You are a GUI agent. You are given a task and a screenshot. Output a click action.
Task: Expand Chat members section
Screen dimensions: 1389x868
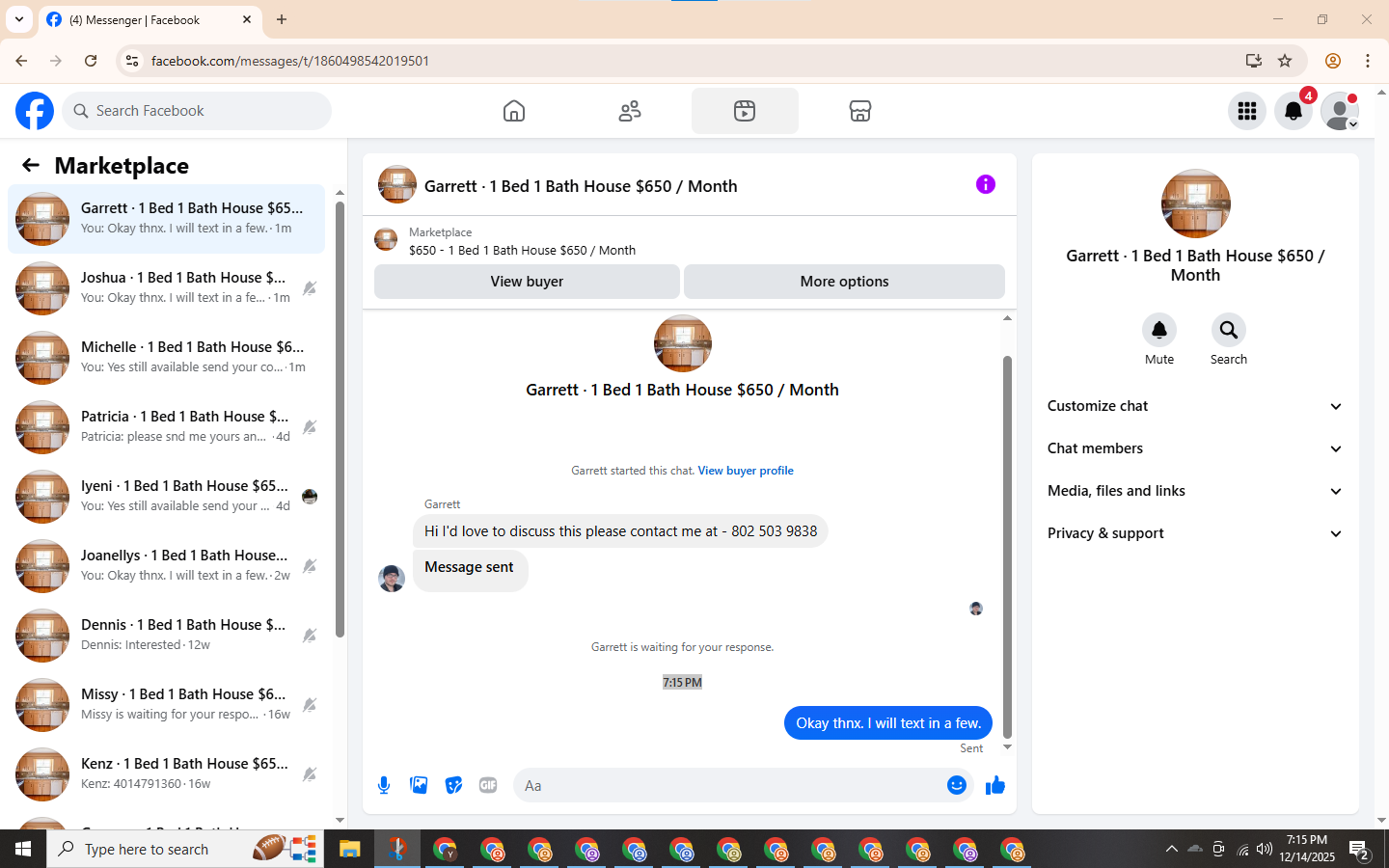pos(1195,448)
